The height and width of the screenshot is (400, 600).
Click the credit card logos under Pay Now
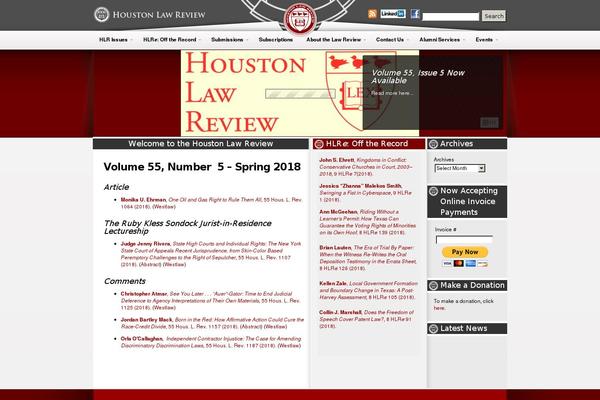tap(465, 263)
